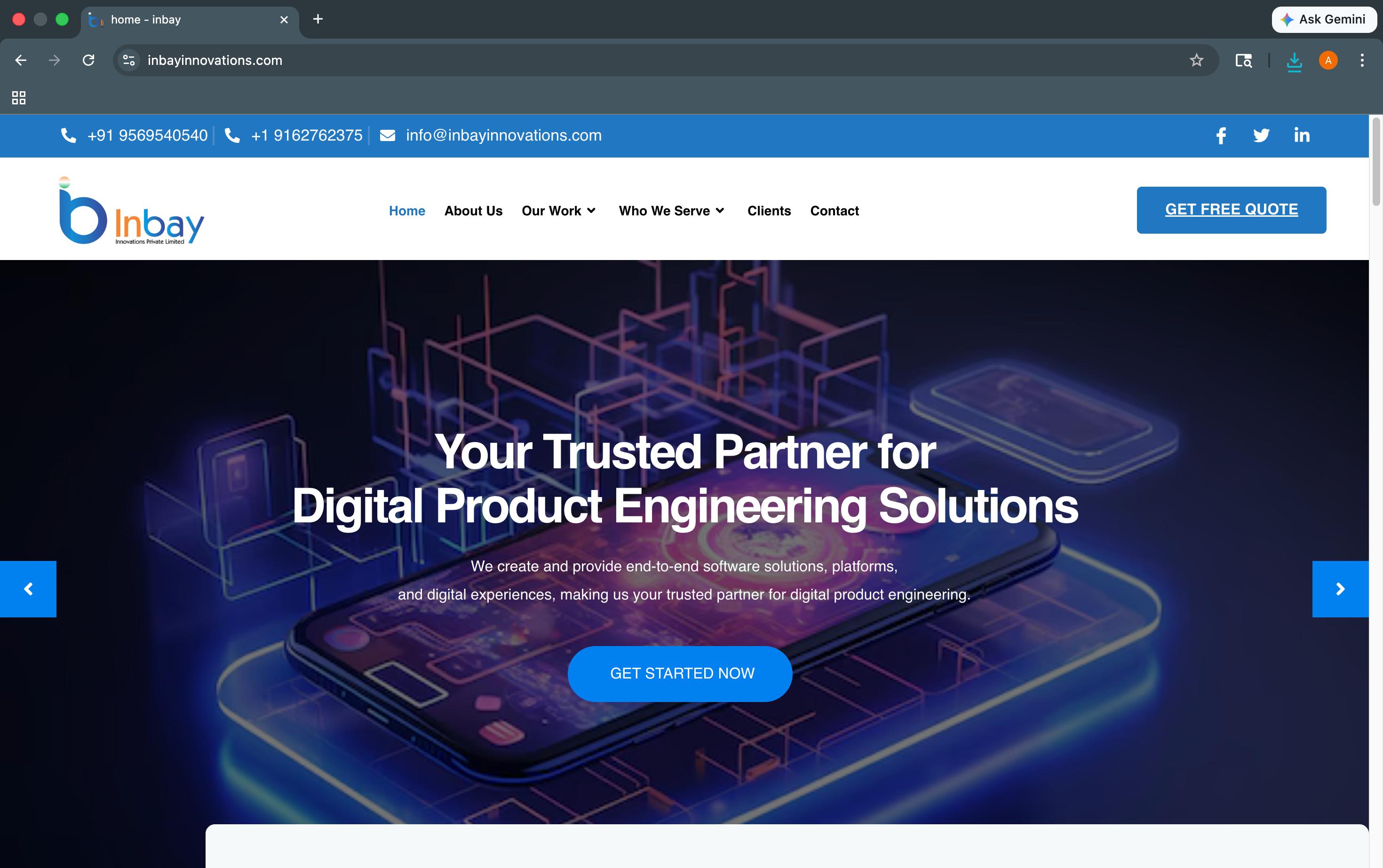Click phone icon before +1 9162762375
The image size is (1383, 868).
pyautogui.click(x=232, y=135)
